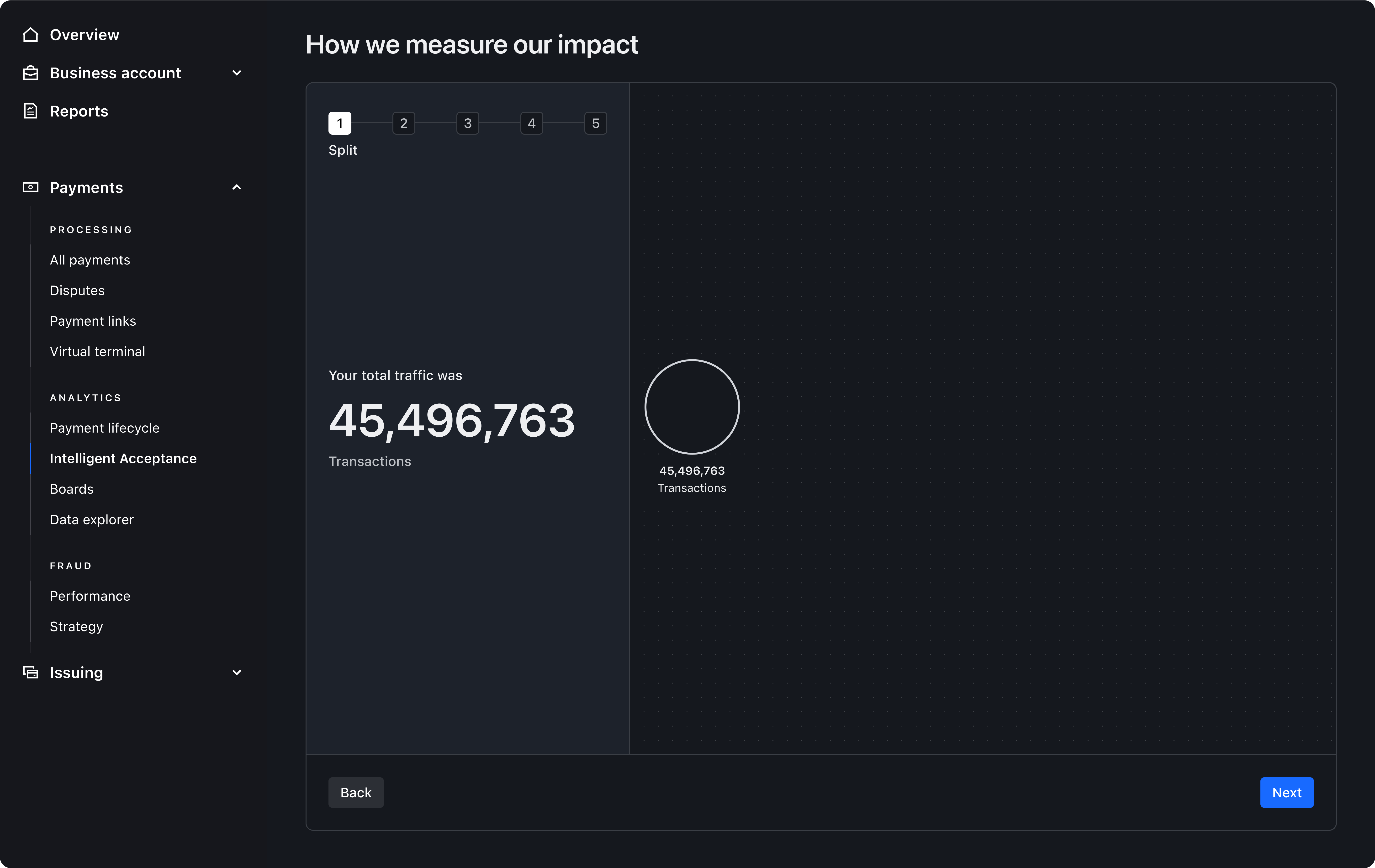The width and height of the screenshot is (1375, 868).
Task: Click the Payments cash icon
Action: click(30, 187)
